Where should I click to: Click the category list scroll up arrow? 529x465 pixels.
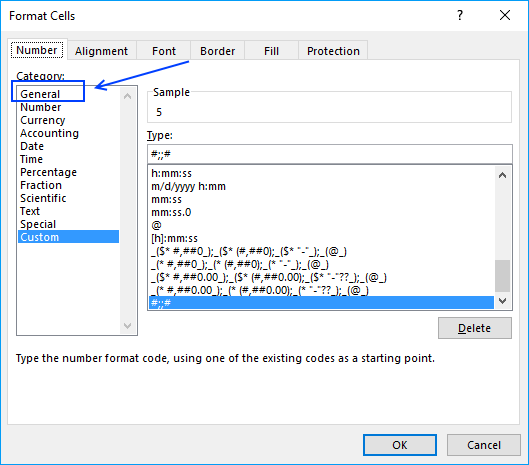coord(128,97)
